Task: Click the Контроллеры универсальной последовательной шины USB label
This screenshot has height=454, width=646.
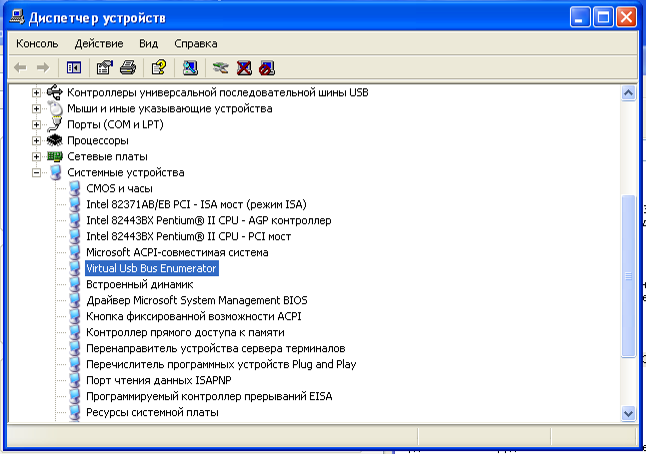Action: [218, 92]
